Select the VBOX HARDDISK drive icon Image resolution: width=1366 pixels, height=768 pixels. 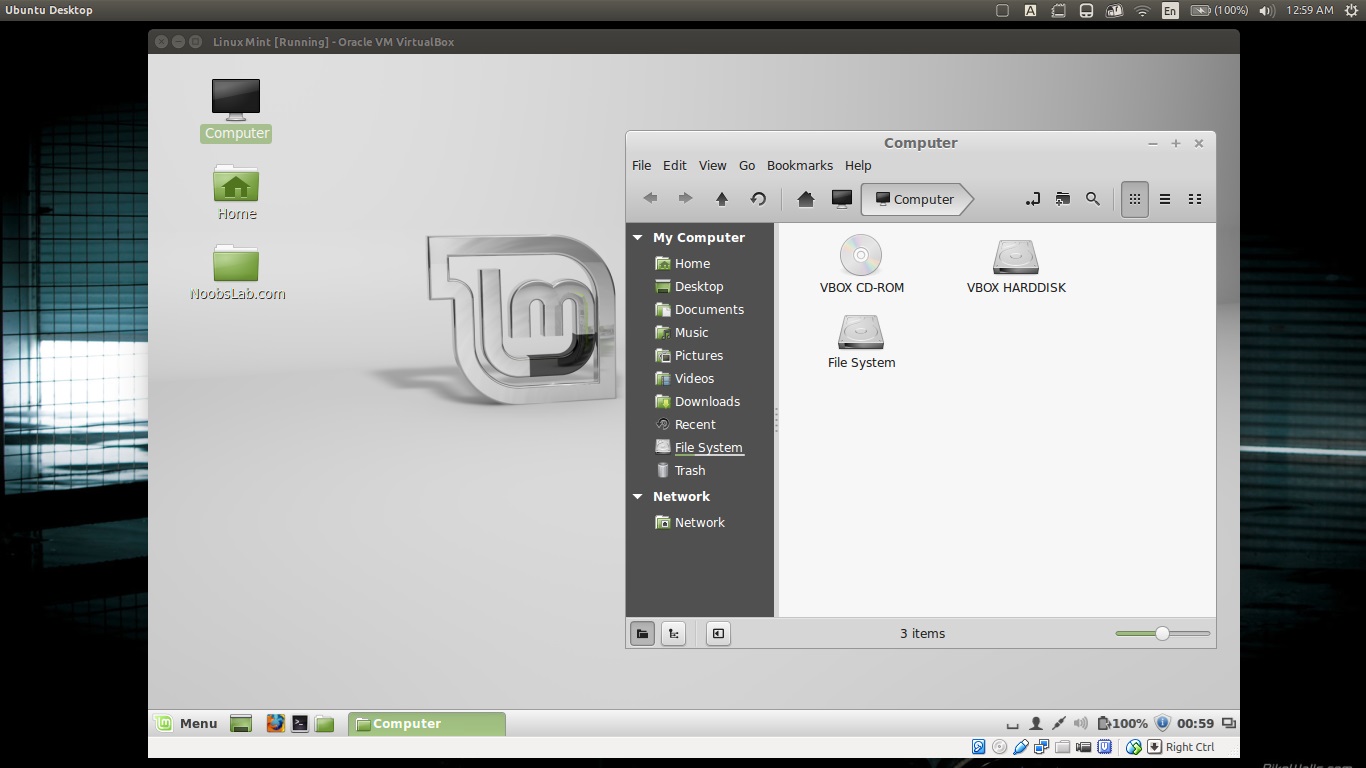[1016, 265]
